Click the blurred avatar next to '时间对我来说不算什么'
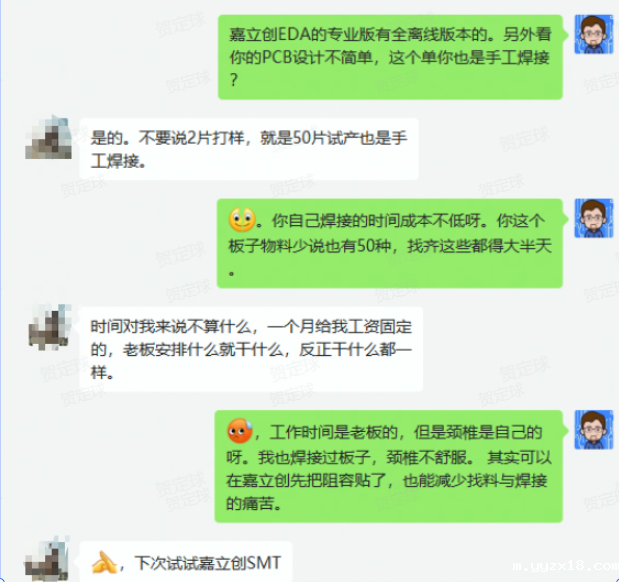The height and width of the screenshot is (582, 619). (x=49, y=327)
